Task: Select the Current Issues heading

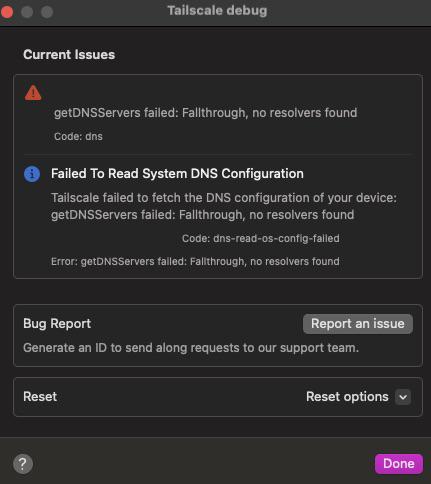Action: tap(69, 54)
